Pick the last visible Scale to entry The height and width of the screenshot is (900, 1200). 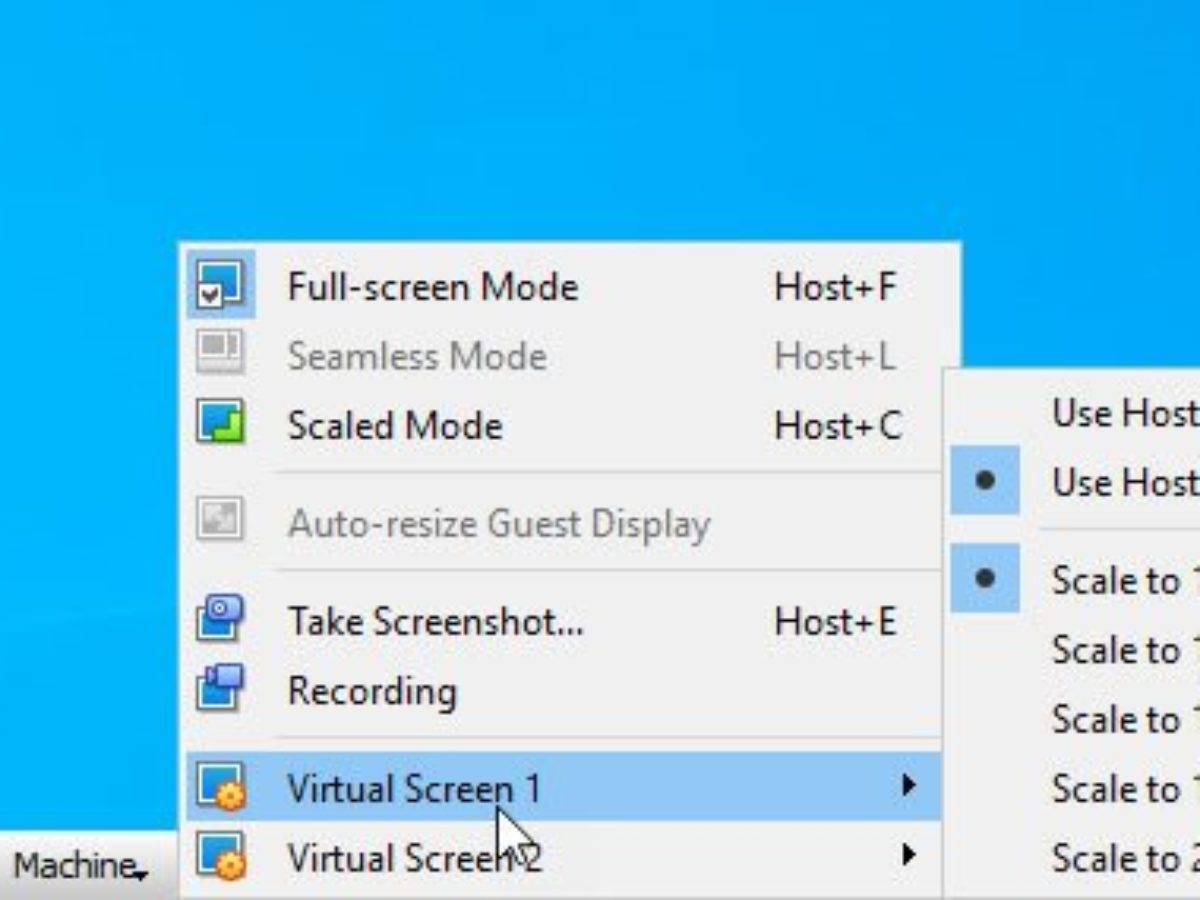1074,858
